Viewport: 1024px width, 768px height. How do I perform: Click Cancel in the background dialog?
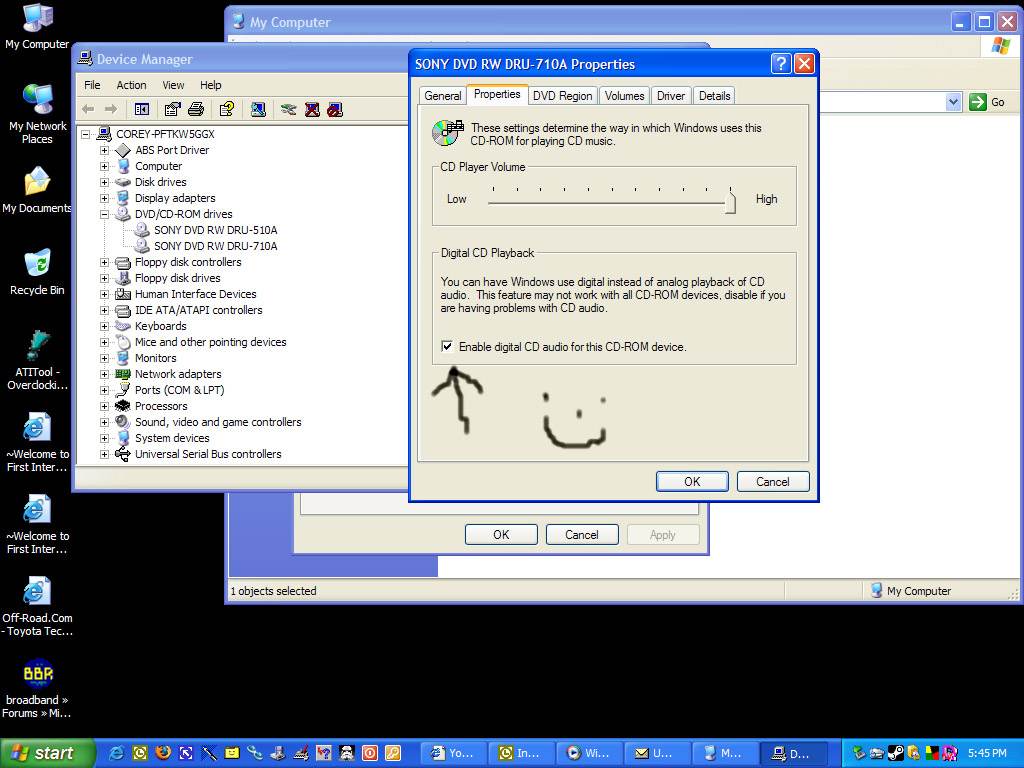point(581,534)
